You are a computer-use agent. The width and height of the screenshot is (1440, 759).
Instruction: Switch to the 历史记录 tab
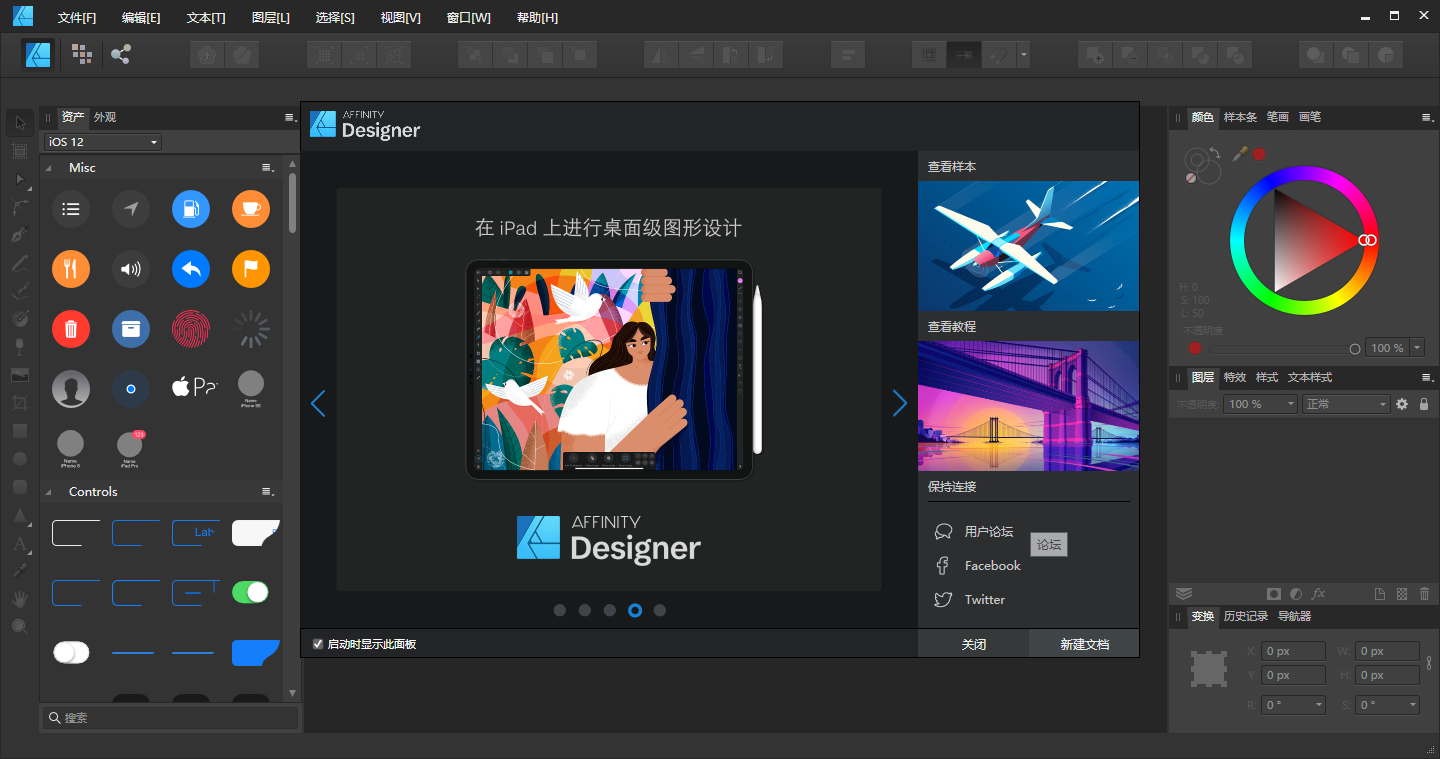pos(1245,616)
